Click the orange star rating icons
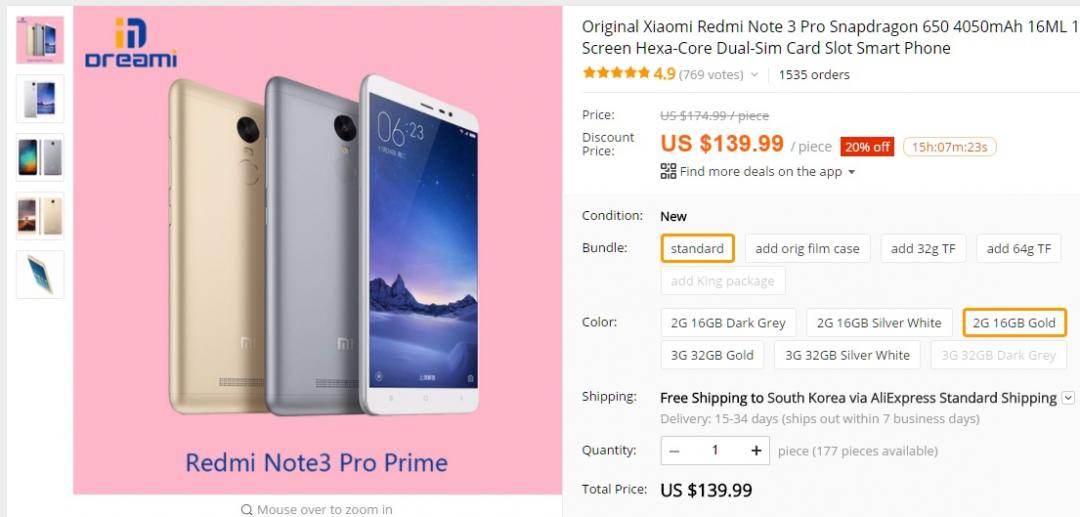Screen dimensions: 1080x517 click(x=615, y=74)
